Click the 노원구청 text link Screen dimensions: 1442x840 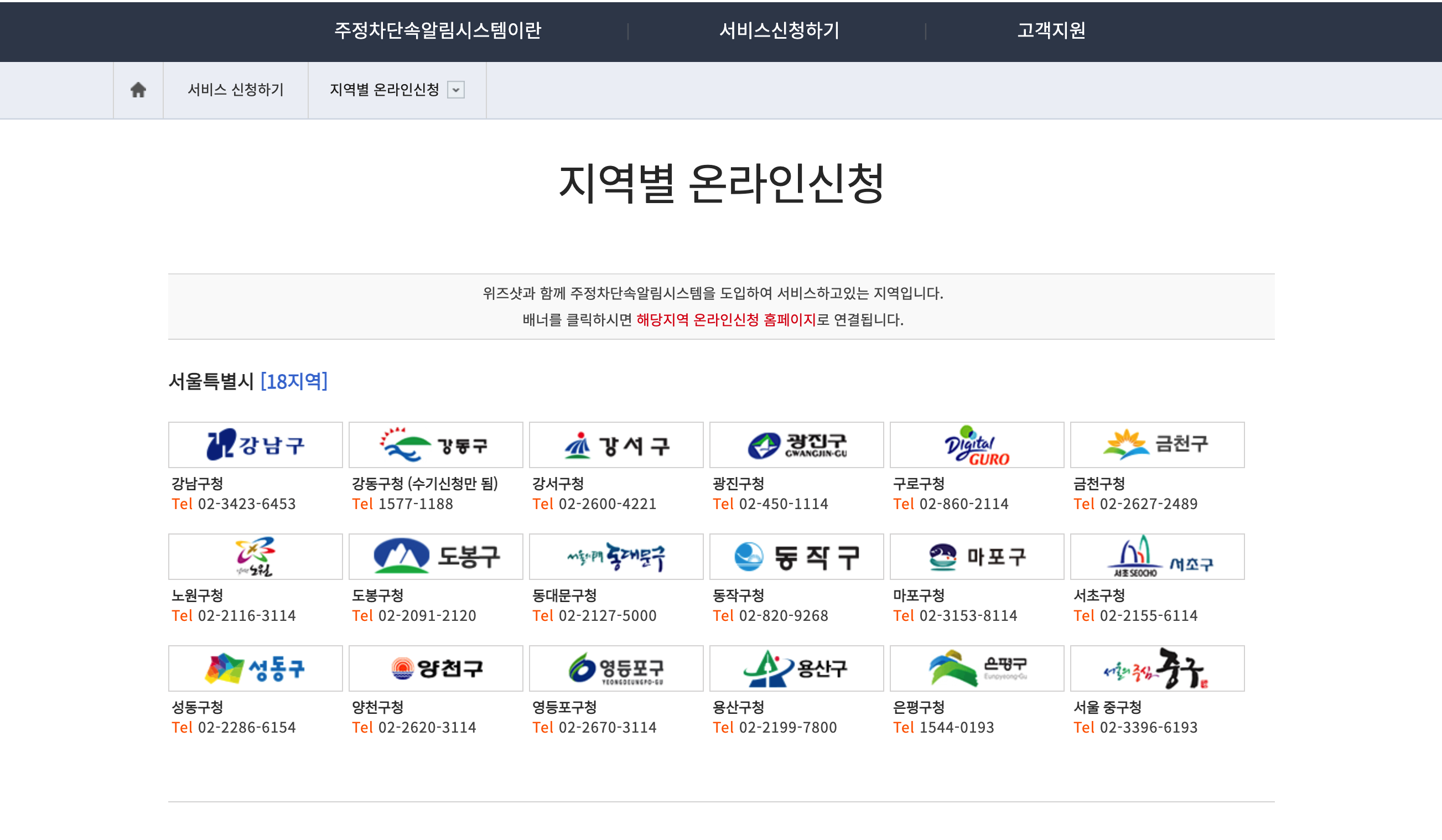[x=198, y=595]
